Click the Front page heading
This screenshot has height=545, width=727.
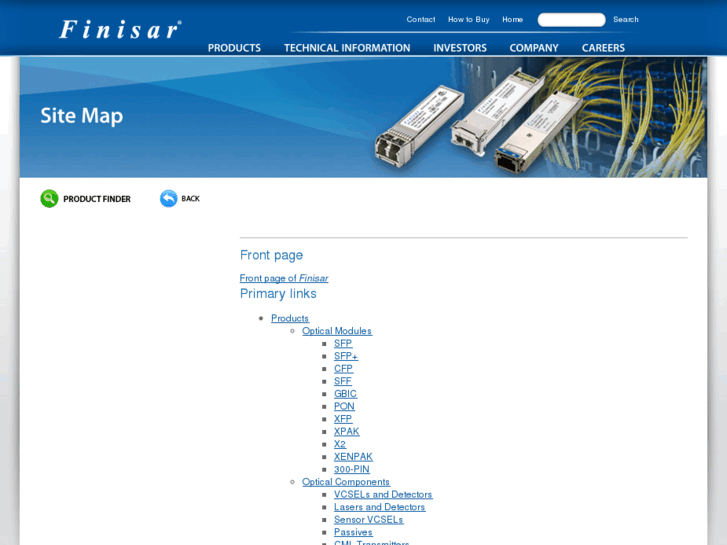tap(271, 255)
